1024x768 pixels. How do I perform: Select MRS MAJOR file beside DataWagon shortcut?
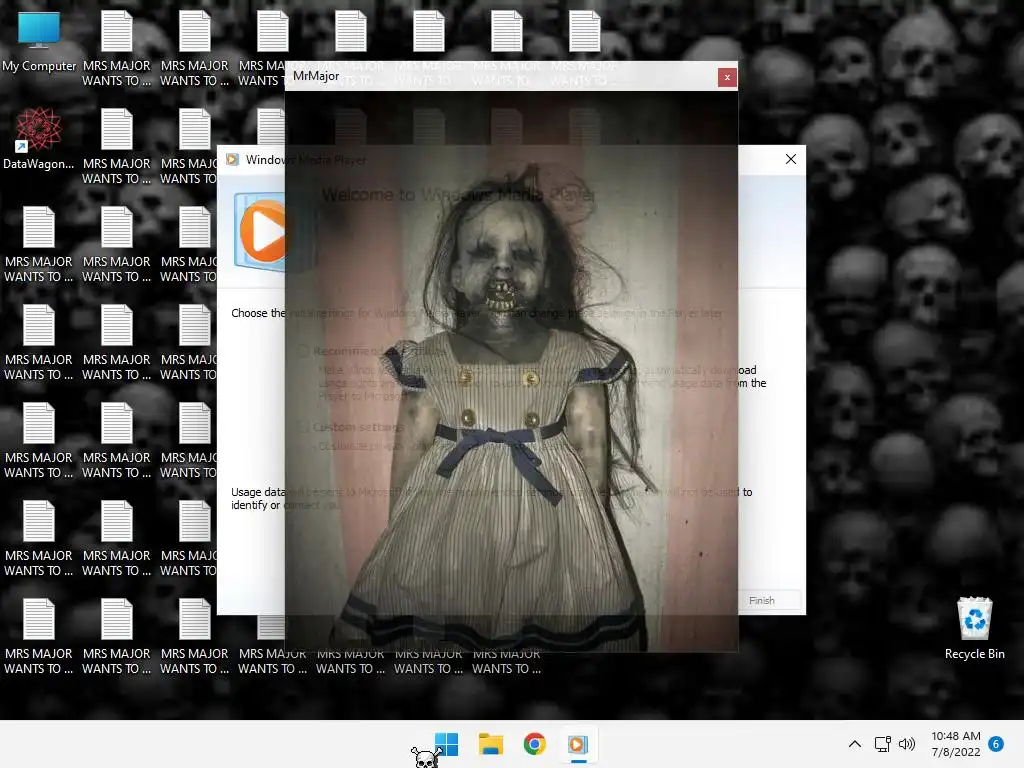(116, 147)
